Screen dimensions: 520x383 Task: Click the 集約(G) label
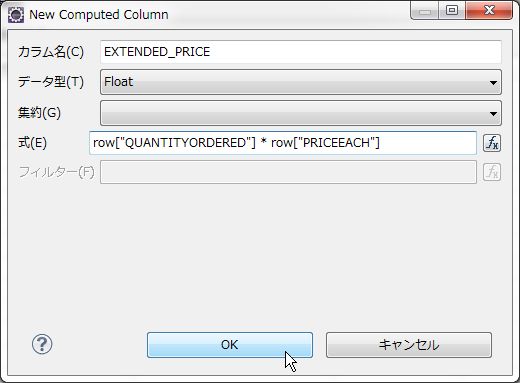click(39, 113)
